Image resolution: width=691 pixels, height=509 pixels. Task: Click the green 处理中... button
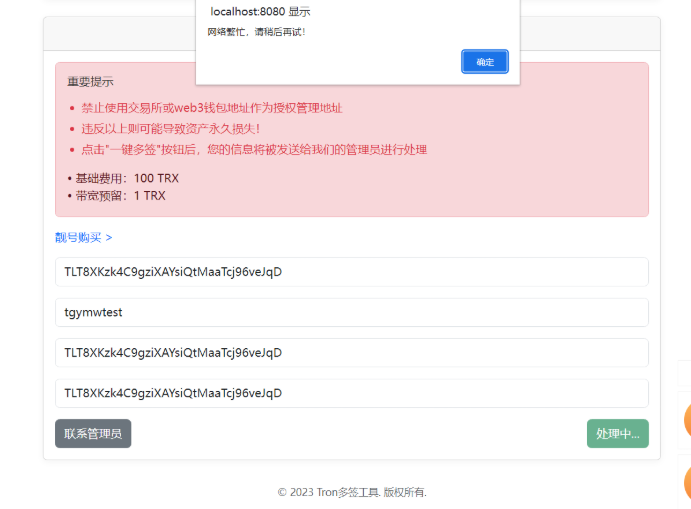click(x=617, y=433)
